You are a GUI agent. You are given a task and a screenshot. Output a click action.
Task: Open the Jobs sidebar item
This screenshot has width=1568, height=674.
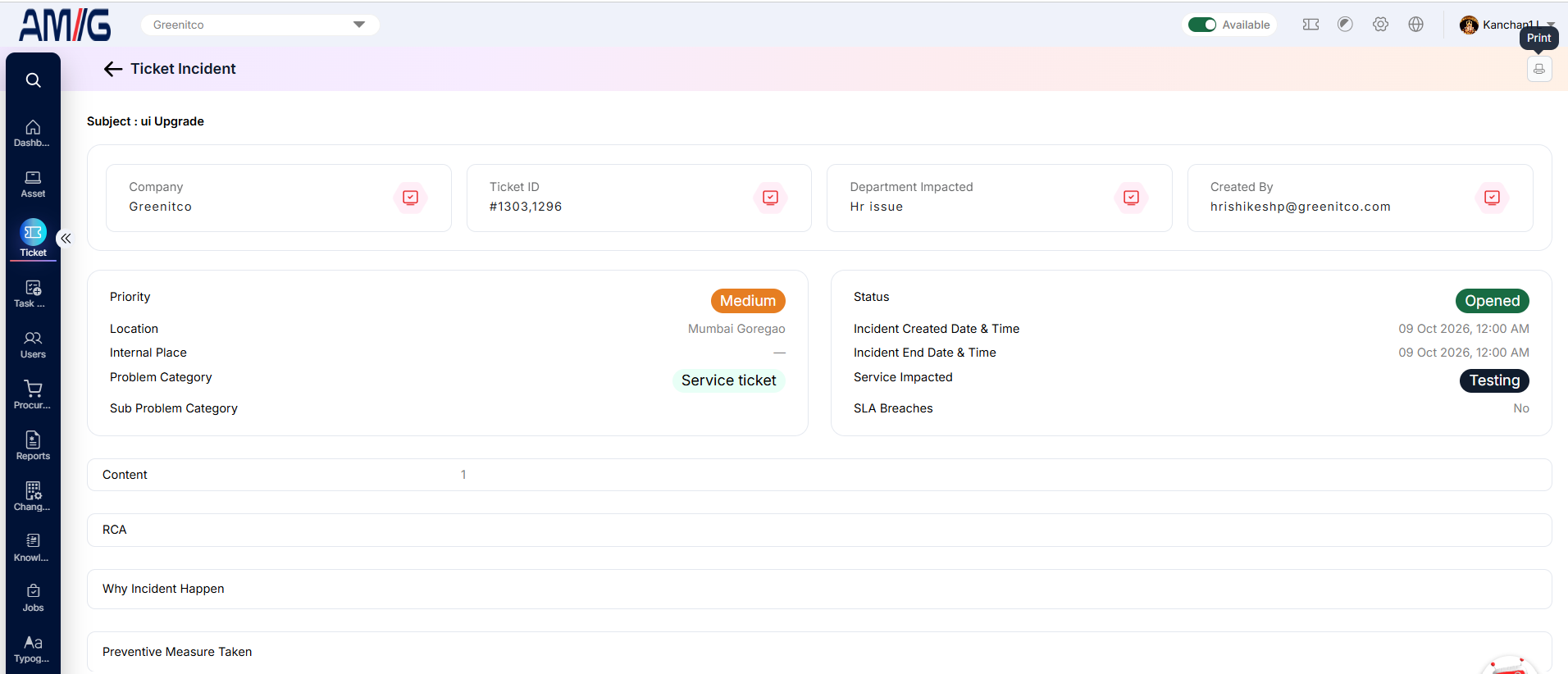point(33,598)
